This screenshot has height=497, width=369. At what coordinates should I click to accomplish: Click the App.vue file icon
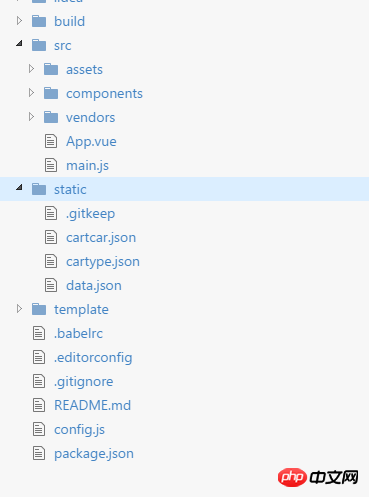coord(51,141)
